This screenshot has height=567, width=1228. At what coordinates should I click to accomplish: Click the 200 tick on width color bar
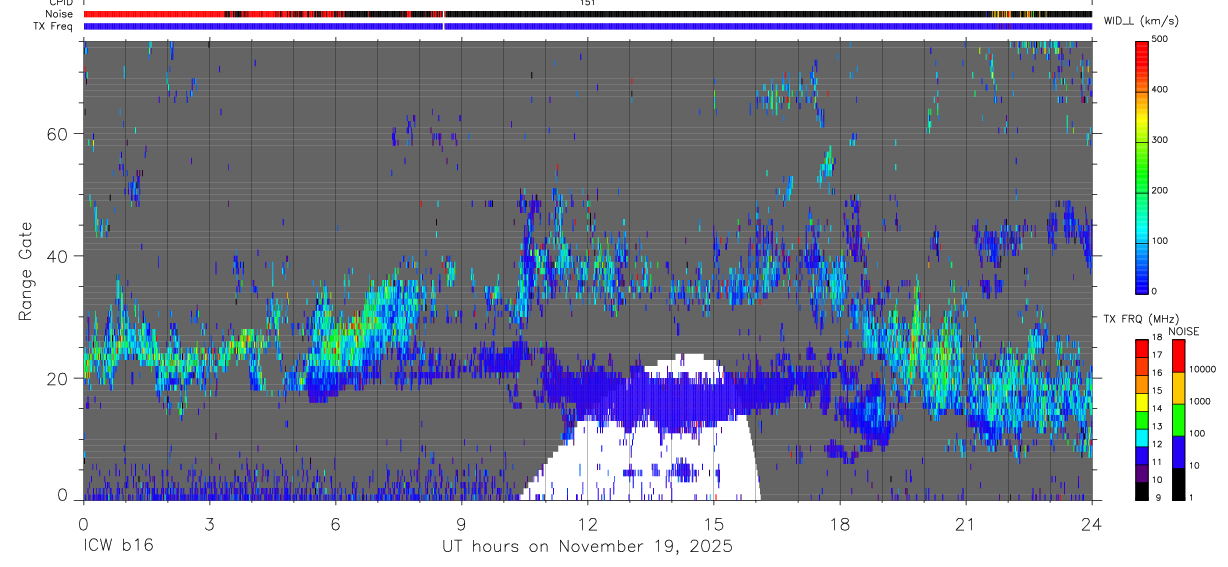(x=1161, y=191)
